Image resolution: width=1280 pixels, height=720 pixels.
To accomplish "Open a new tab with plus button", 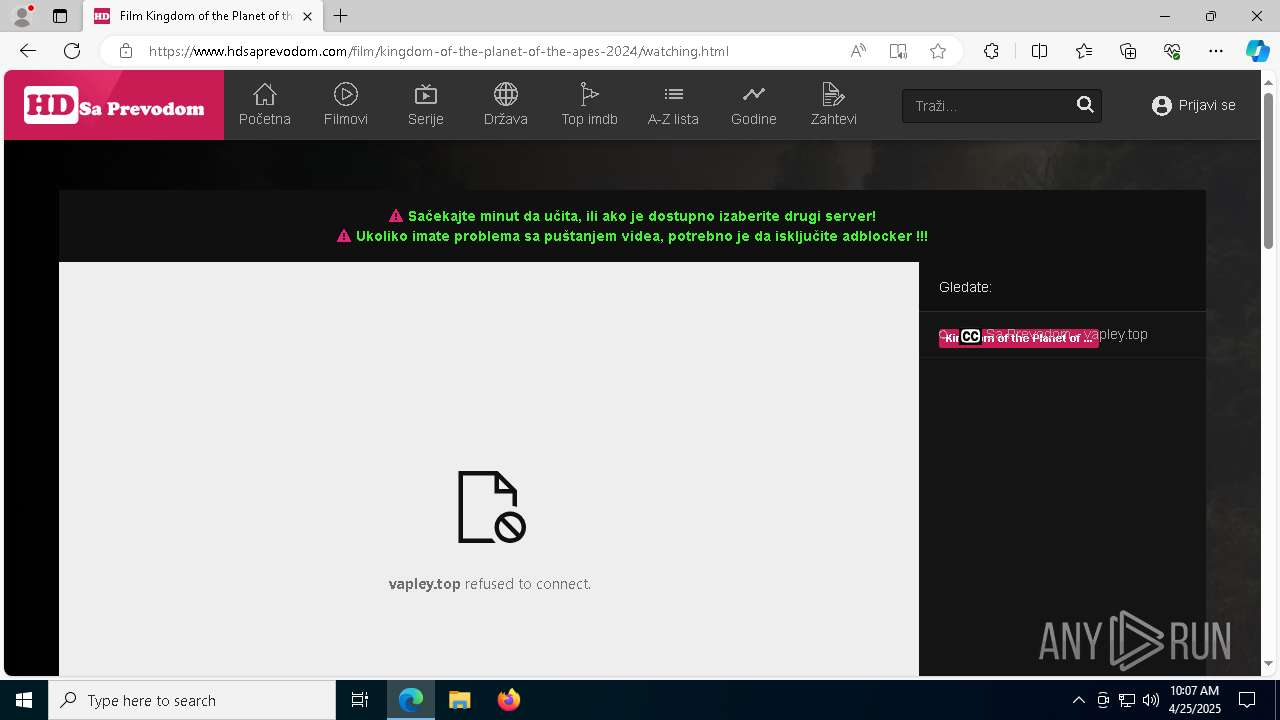I will 341,16.
